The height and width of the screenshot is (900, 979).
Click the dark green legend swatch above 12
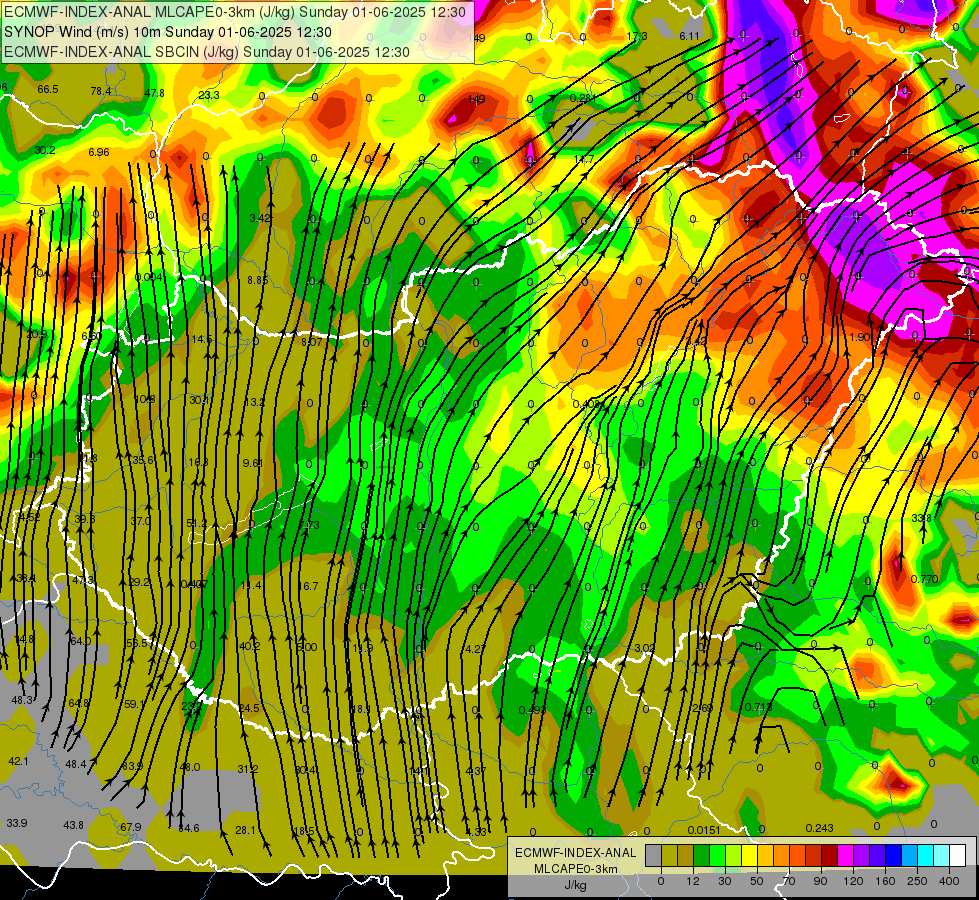pyautogui.click(x=702, y=855)
